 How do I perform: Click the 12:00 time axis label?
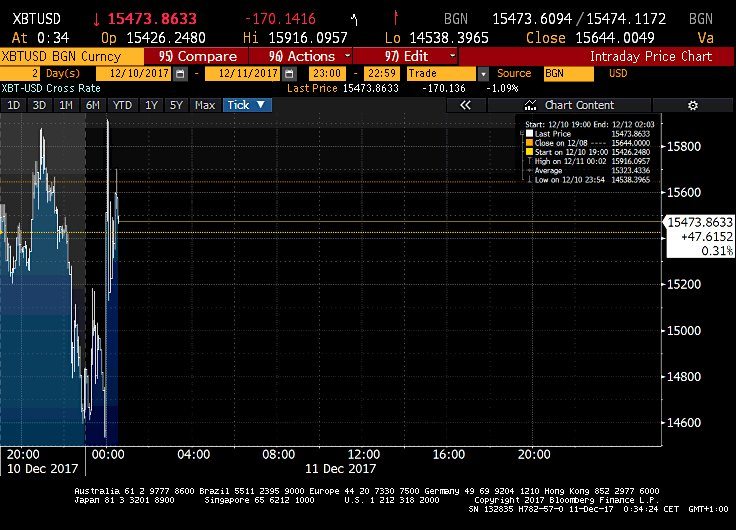(364, 454)
